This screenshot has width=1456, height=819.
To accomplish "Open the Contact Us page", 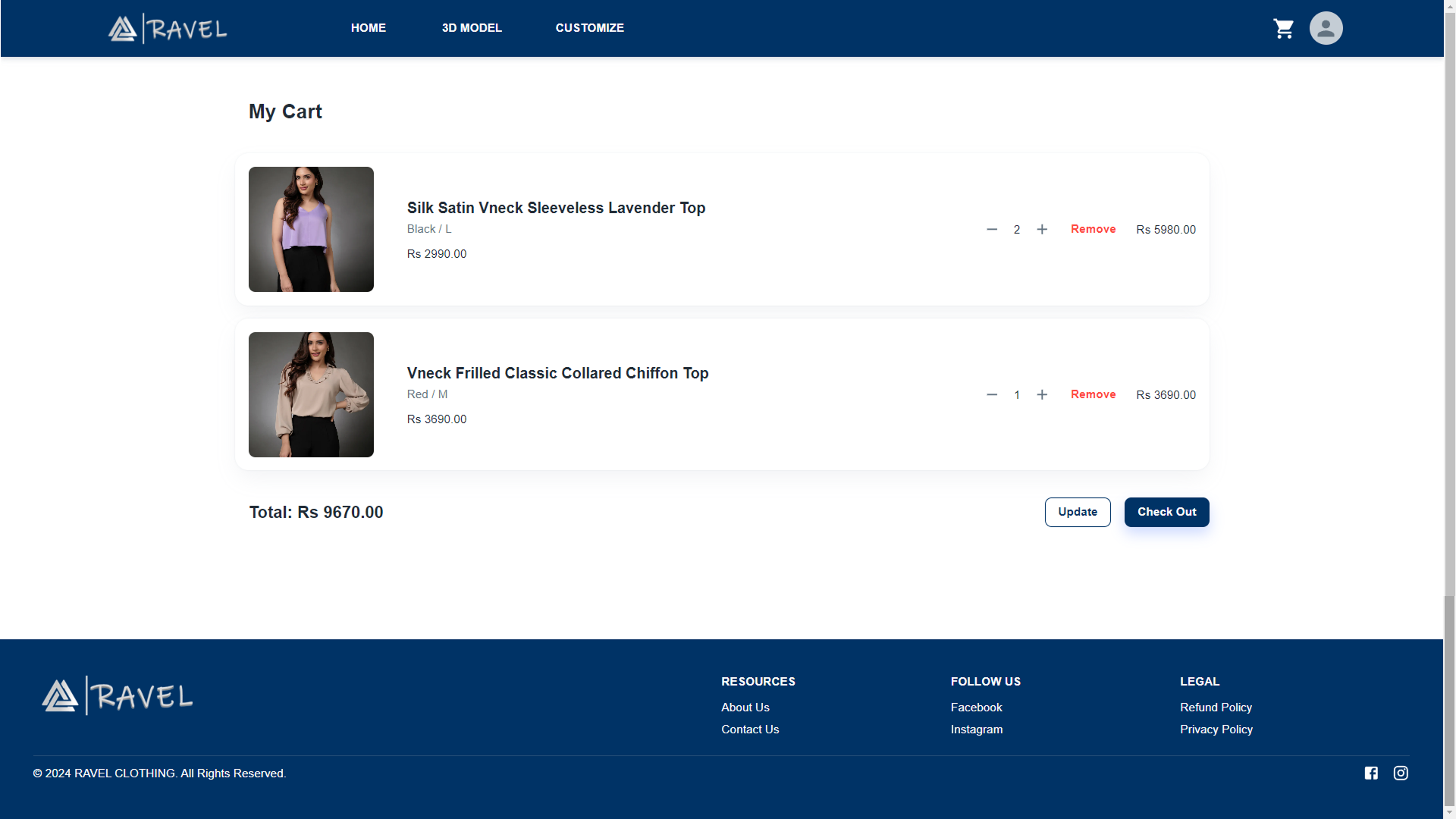I will [x=750, y=729].
